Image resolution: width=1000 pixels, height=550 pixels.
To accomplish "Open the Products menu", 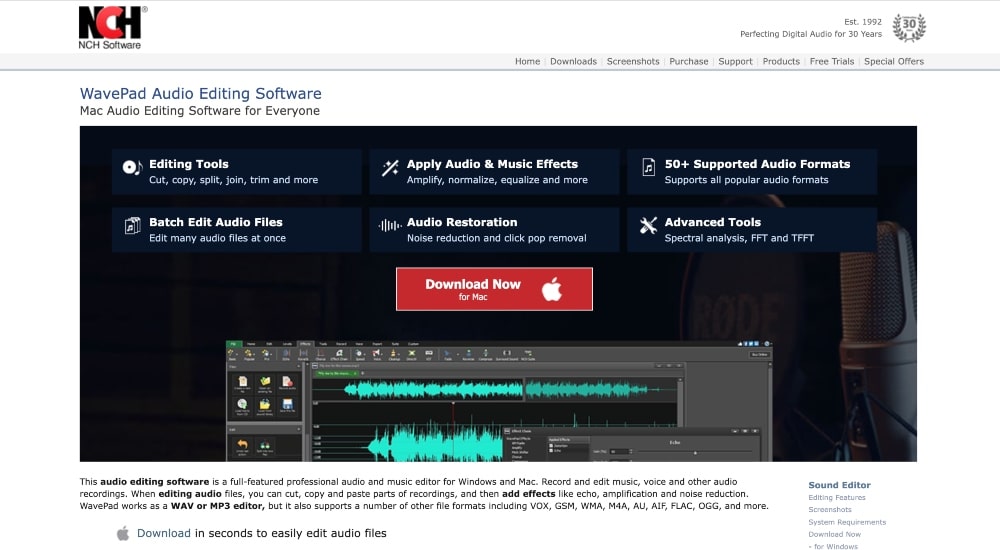I will 781,61.
